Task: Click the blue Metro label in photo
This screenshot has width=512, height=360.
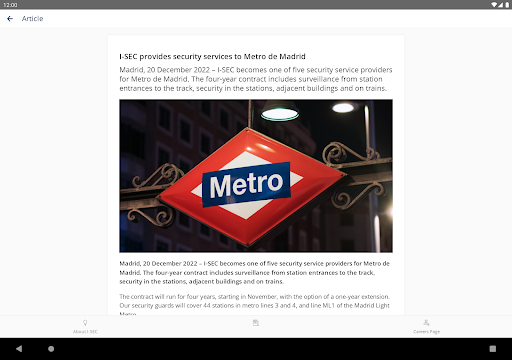Action: pyautogui.click(x=246, y=184)
